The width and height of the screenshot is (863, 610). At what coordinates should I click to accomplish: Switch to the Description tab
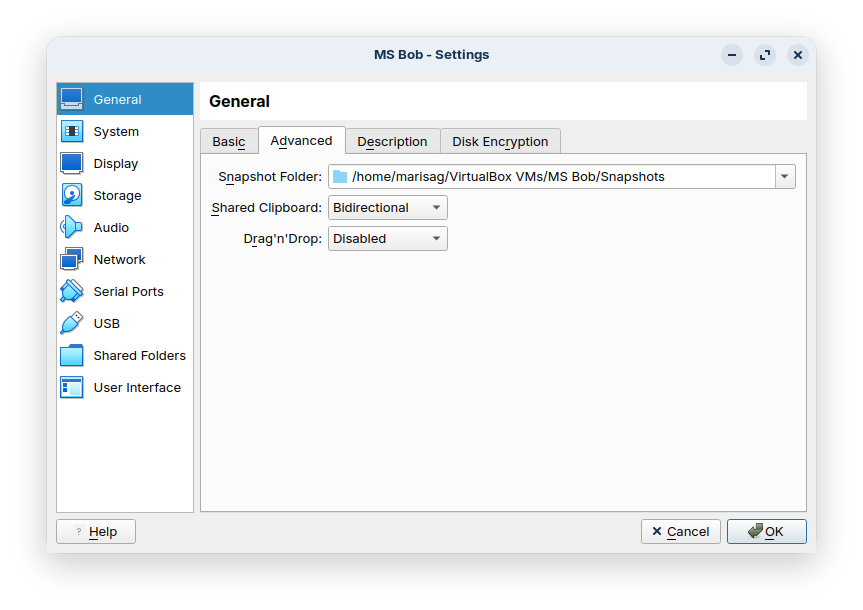pyautogui.click(x=392, y=142)
